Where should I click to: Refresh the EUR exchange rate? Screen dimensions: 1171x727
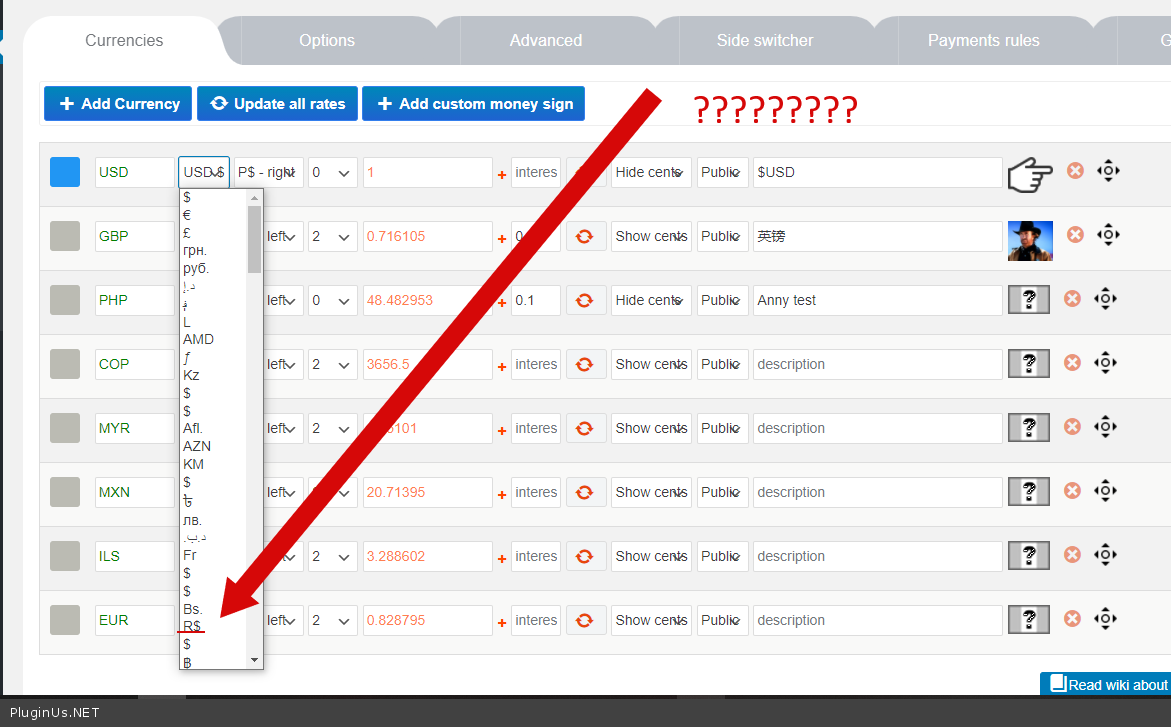coord(586,620)
